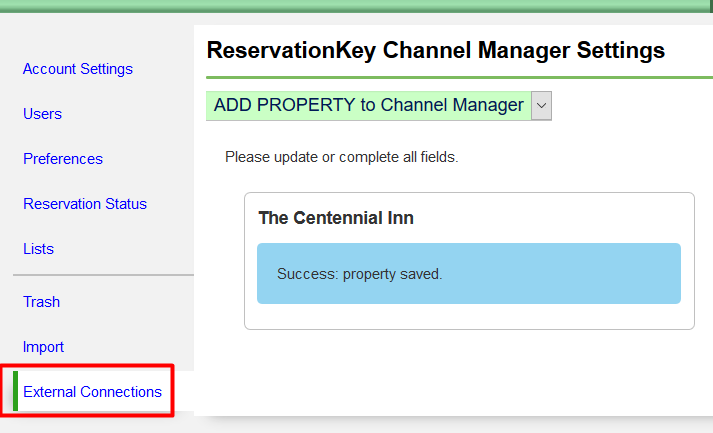This screenshot has width=713, height=433.
Task: Click the ADD PROPERTY to Channel Manager combo box
Action: (x=368, y=105)
